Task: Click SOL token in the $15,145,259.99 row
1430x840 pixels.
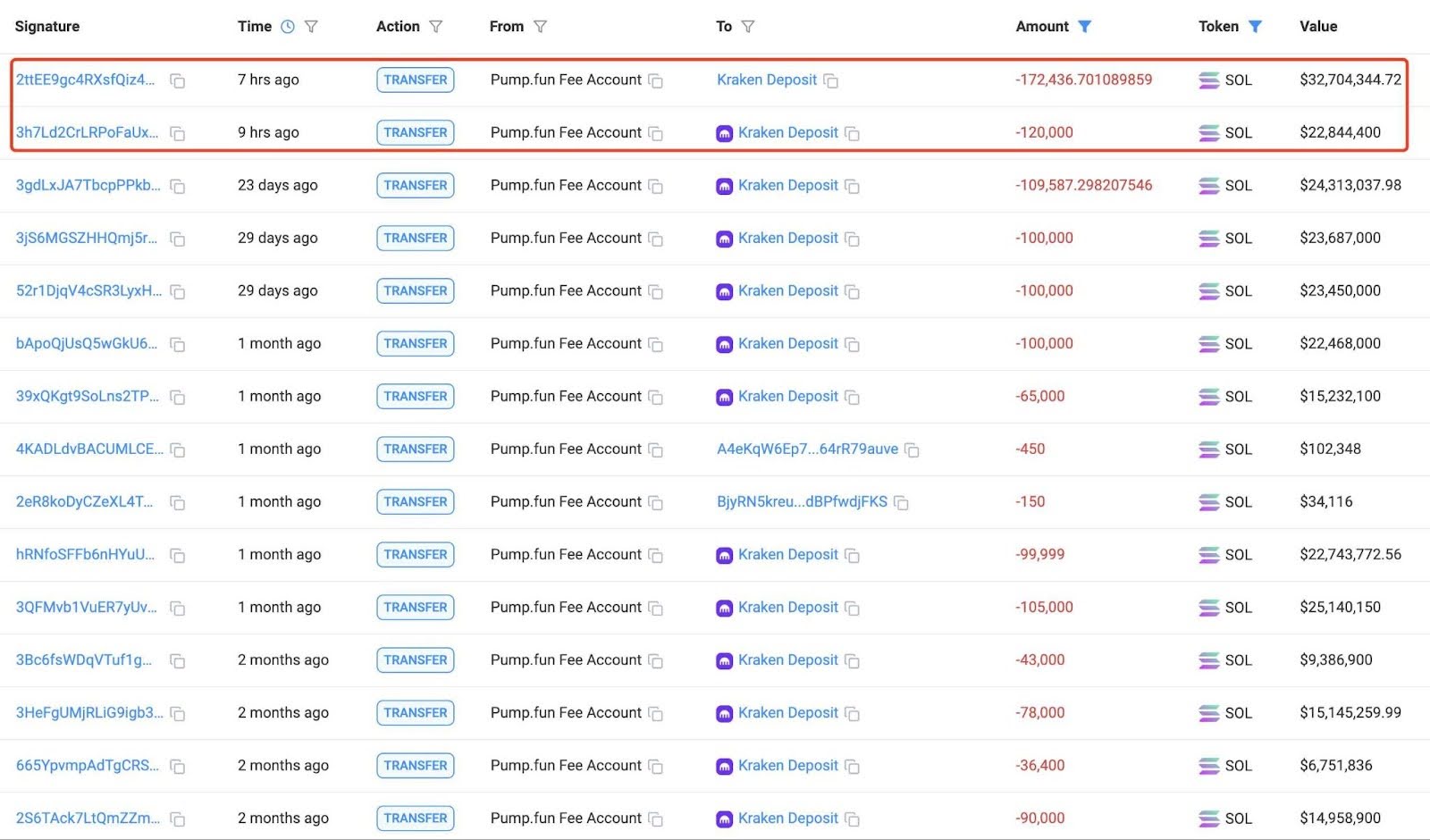Action: [1225, 712]
